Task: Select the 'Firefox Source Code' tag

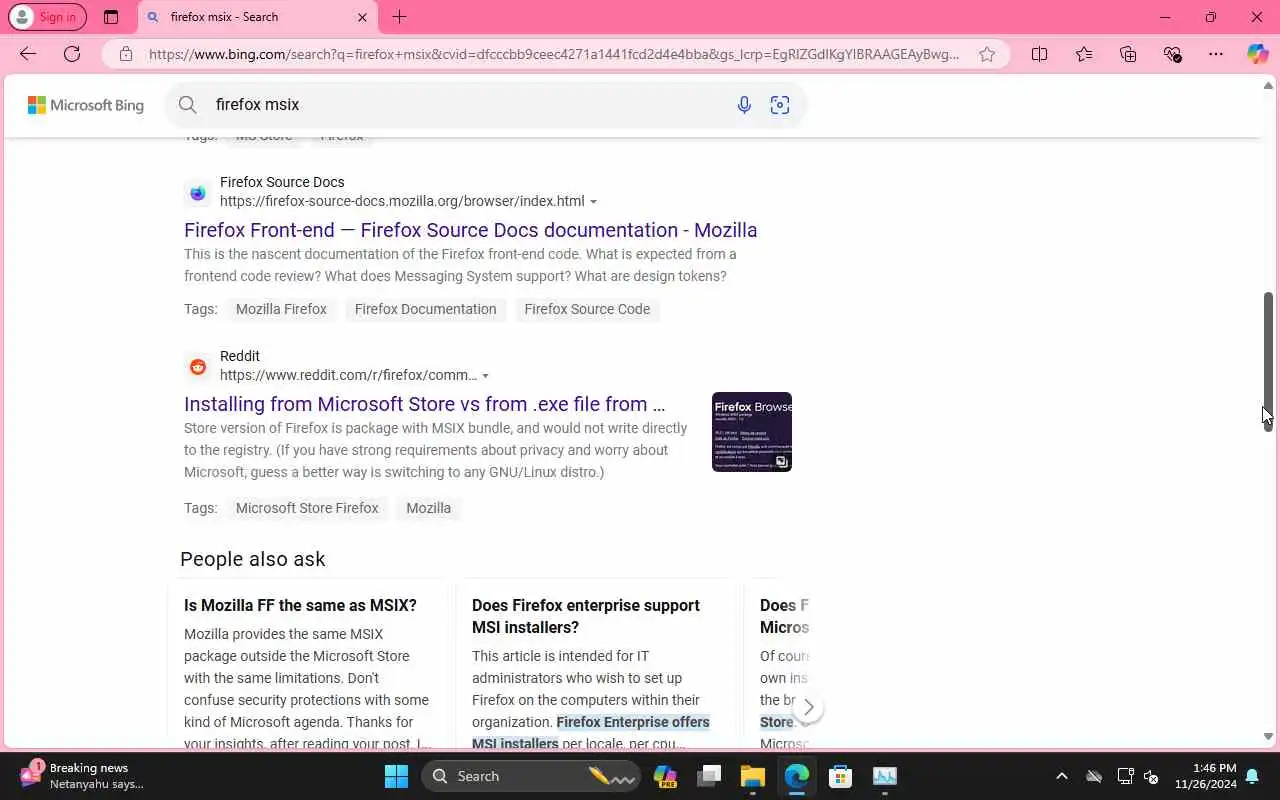Action: coord(587,309)
